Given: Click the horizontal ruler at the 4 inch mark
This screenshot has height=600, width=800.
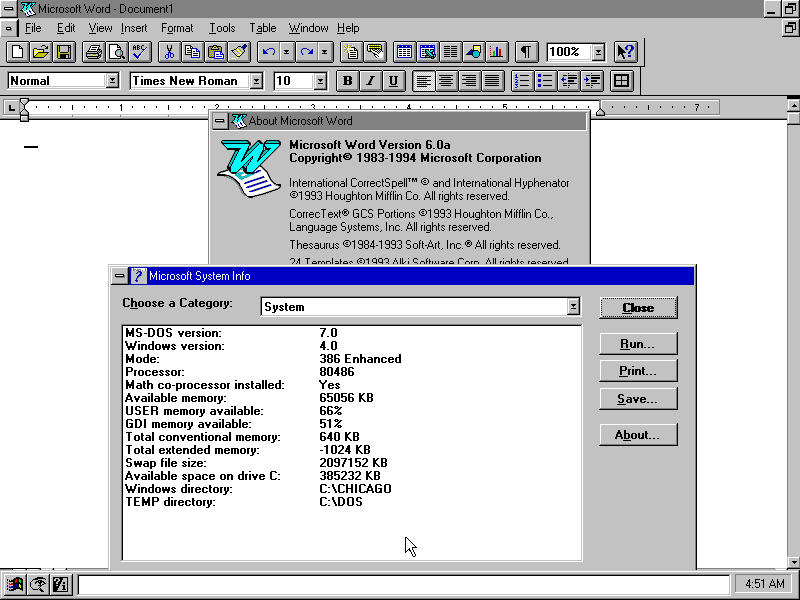Looking at the screenshot, I should click(409, 107).
